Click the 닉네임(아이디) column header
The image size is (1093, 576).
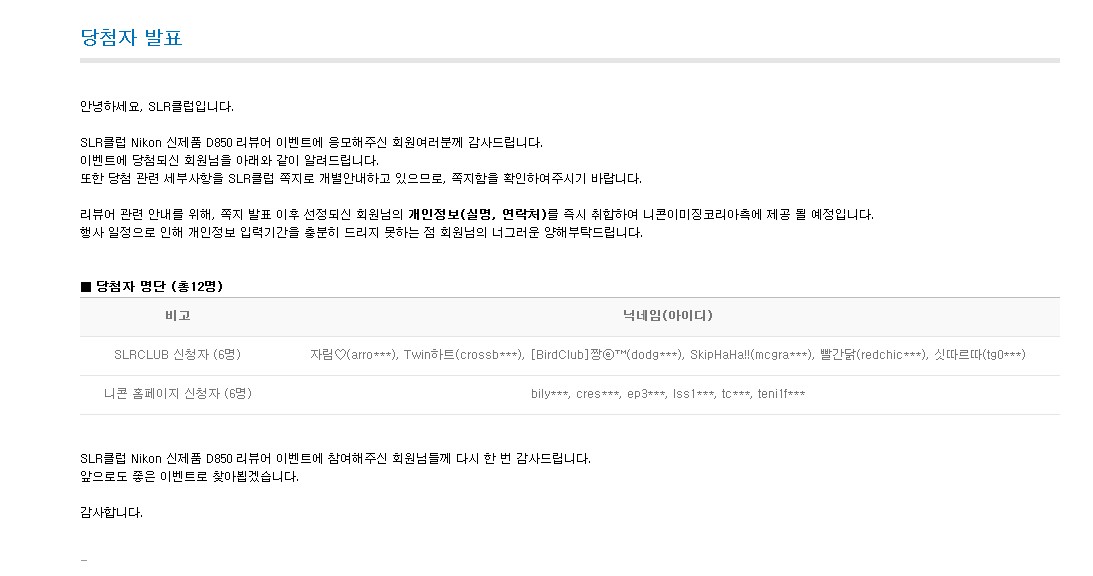(668, 316)
